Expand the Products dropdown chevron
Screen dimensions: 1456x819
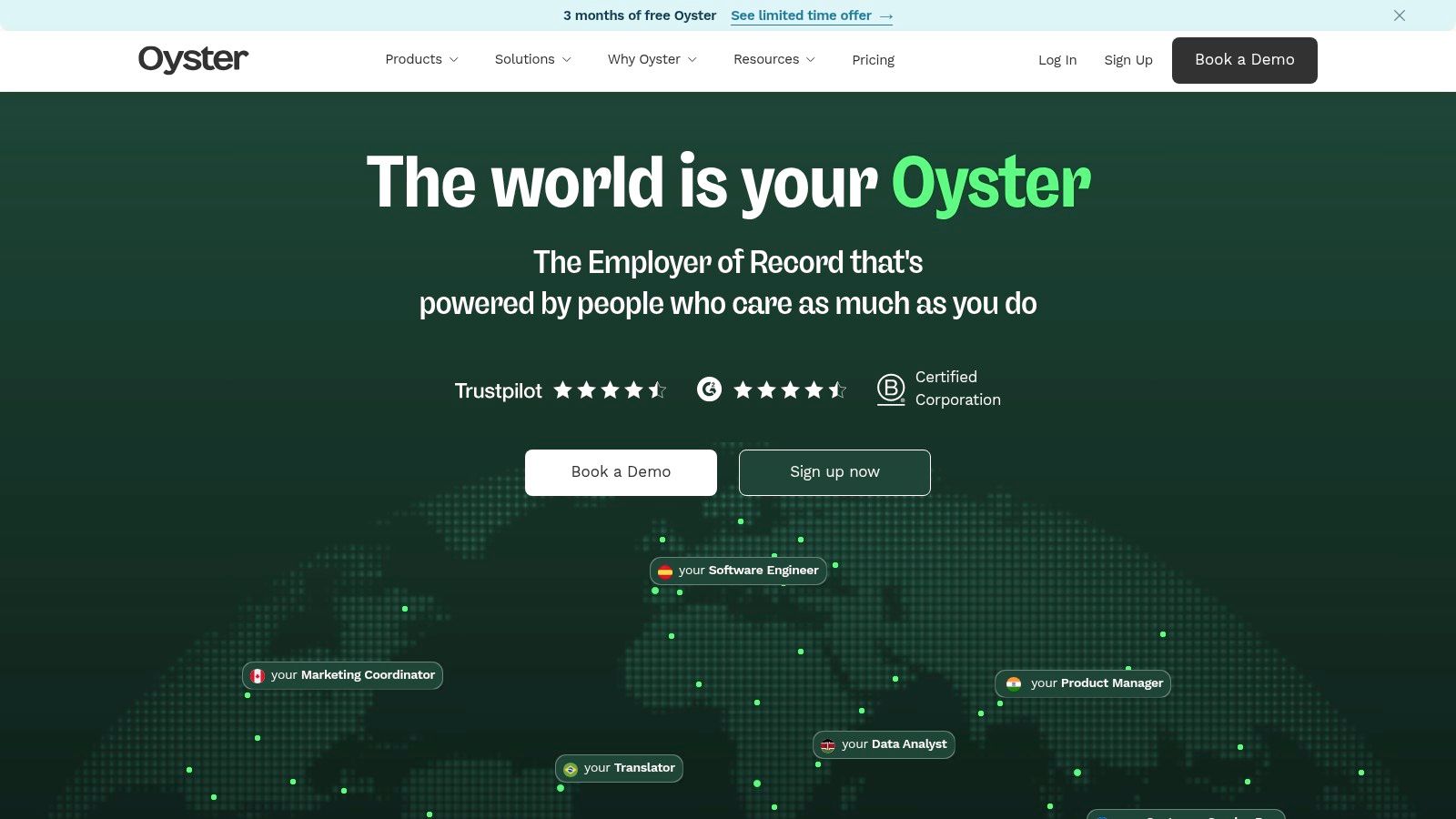[x=453, y=60]
